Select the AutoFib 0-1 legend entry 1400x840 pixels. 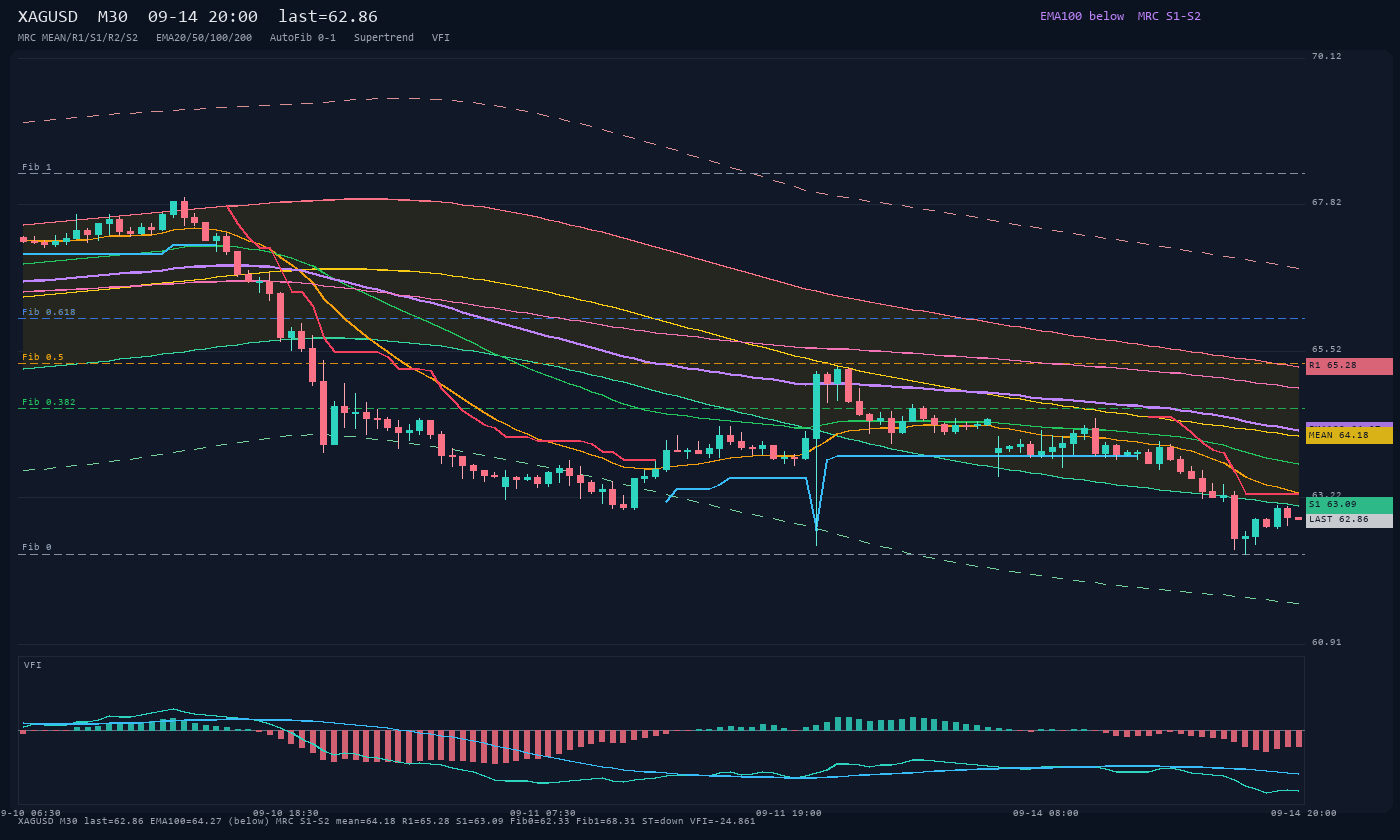pos(303,38)
